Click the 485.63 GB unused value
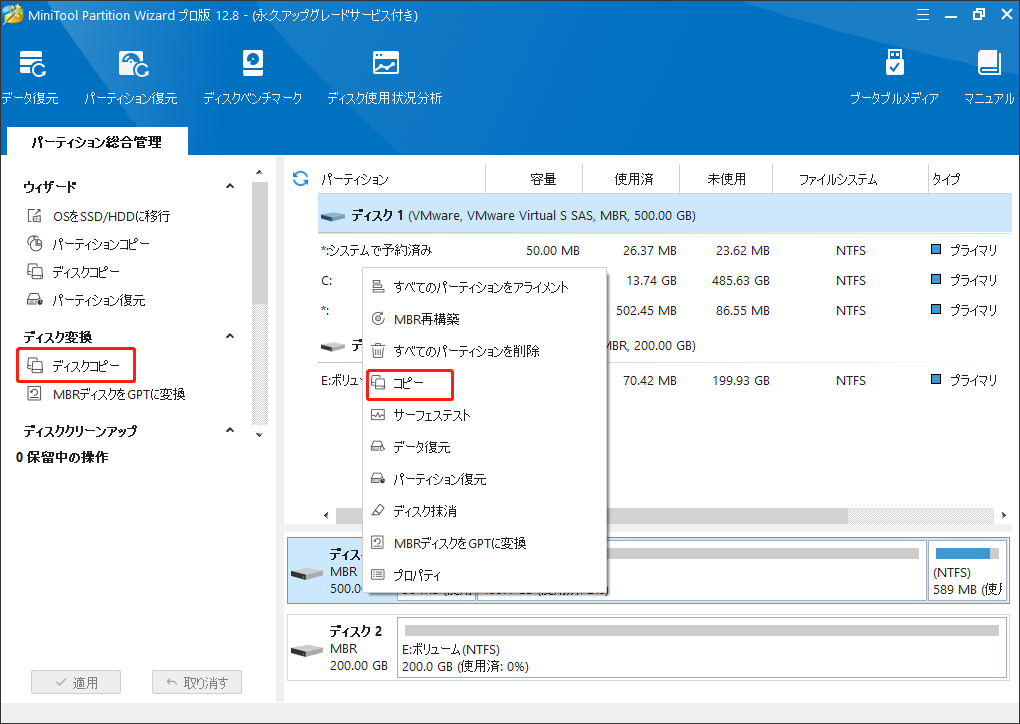The width and height of the screenshot is (1020, 724). click(x=741, y=280)
